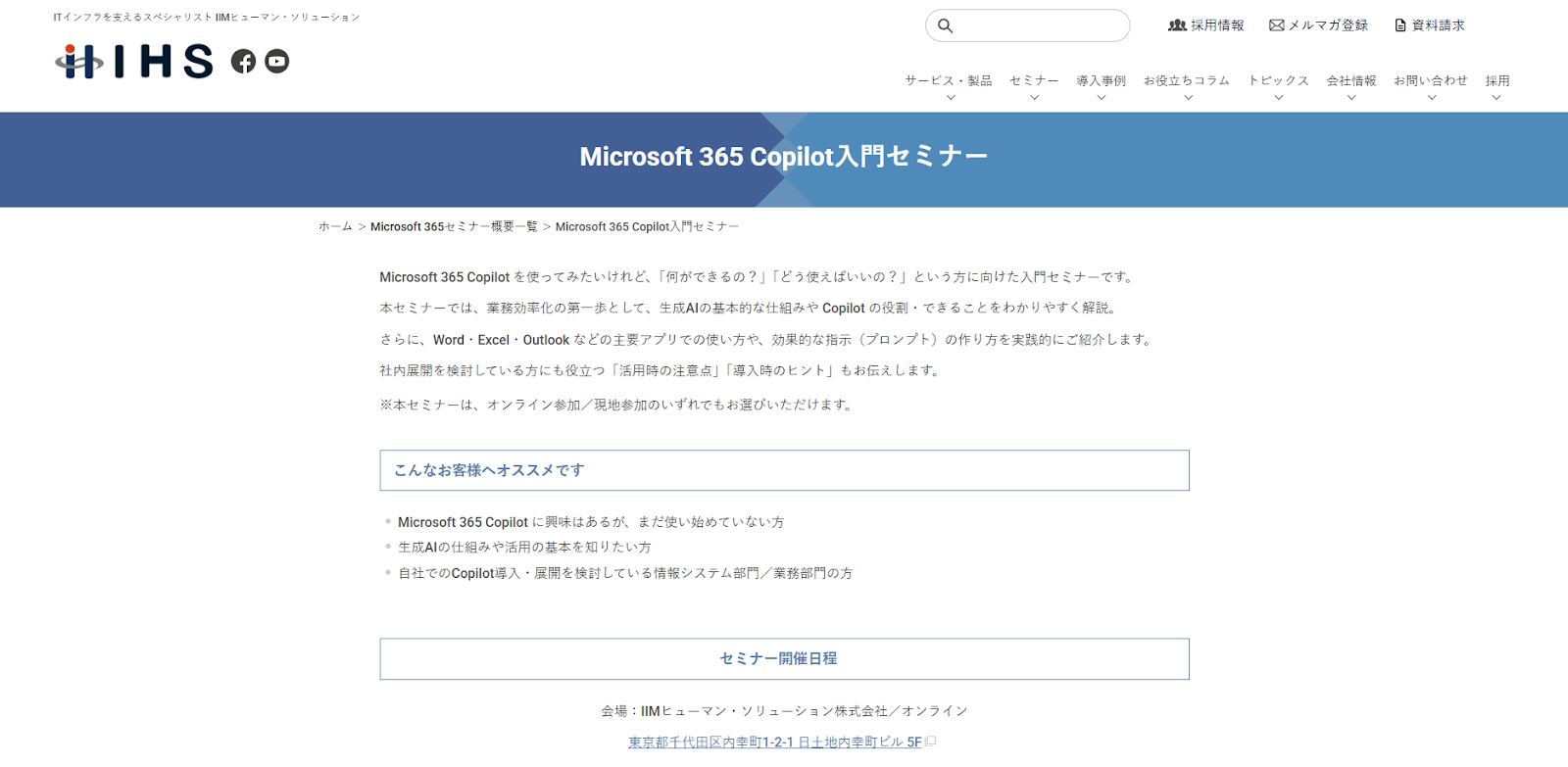Open 採用情報 header link
1568x767 pixels.
(1206, 25)
